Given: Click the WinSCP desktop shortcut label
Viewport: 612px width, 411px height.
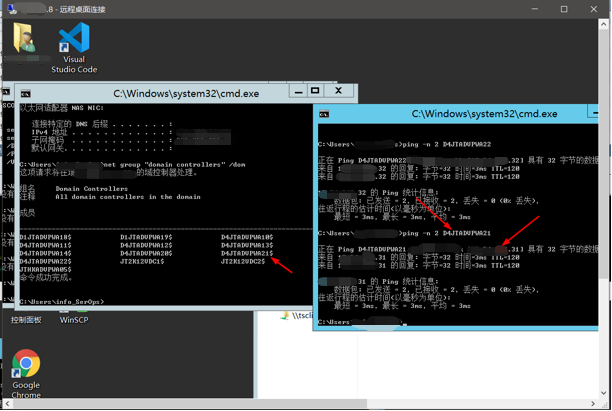Looking at the screenshot, I should tap(74, 320).
